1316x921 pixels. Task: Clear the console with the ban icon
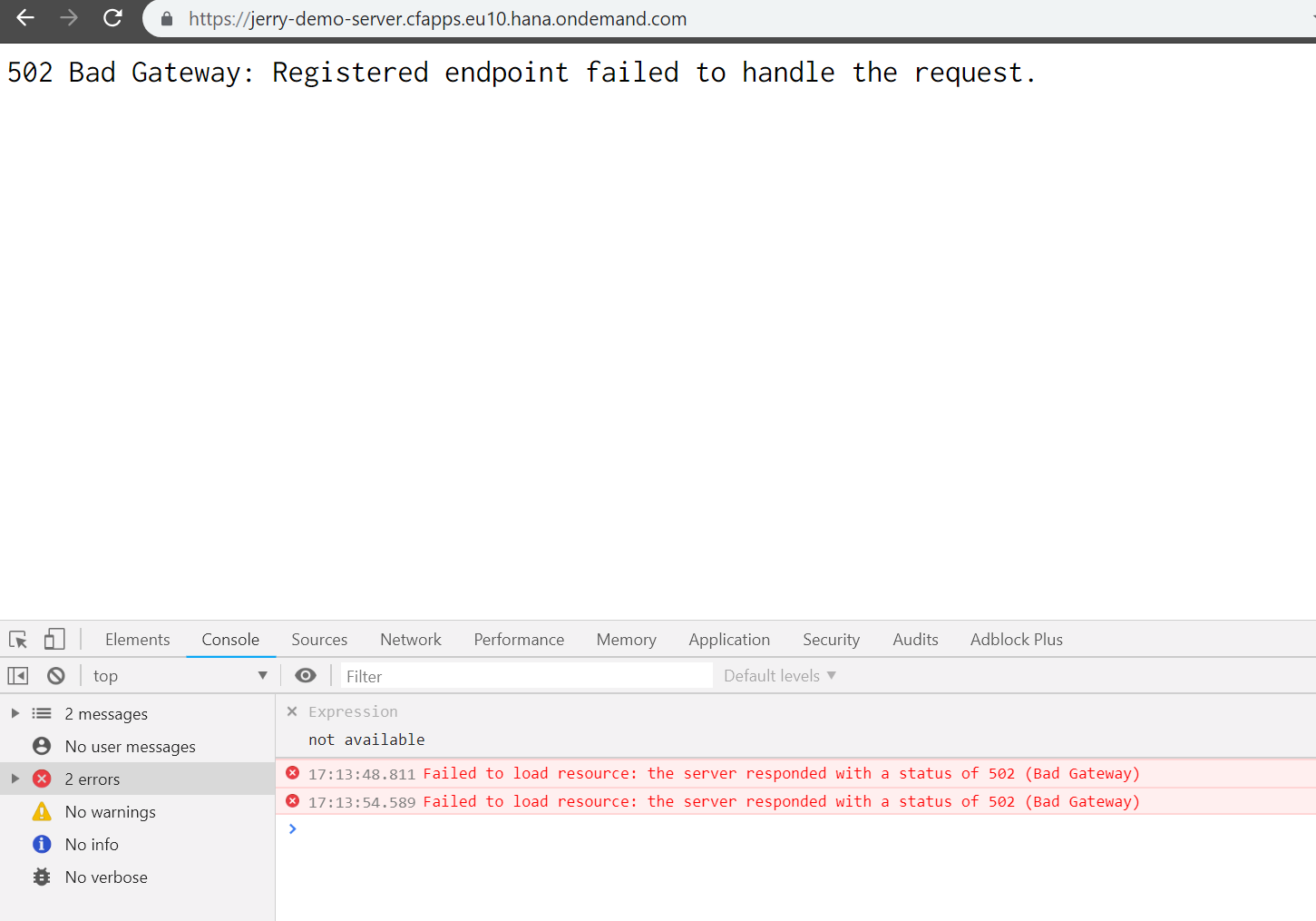click(56, 676)
